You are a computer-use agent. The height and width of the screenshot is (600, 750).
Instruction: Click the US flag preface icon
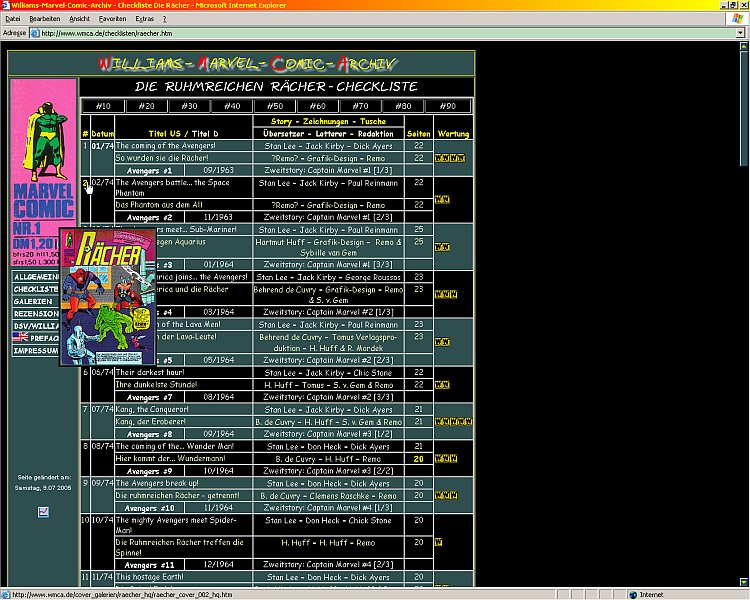click(20, 337)
